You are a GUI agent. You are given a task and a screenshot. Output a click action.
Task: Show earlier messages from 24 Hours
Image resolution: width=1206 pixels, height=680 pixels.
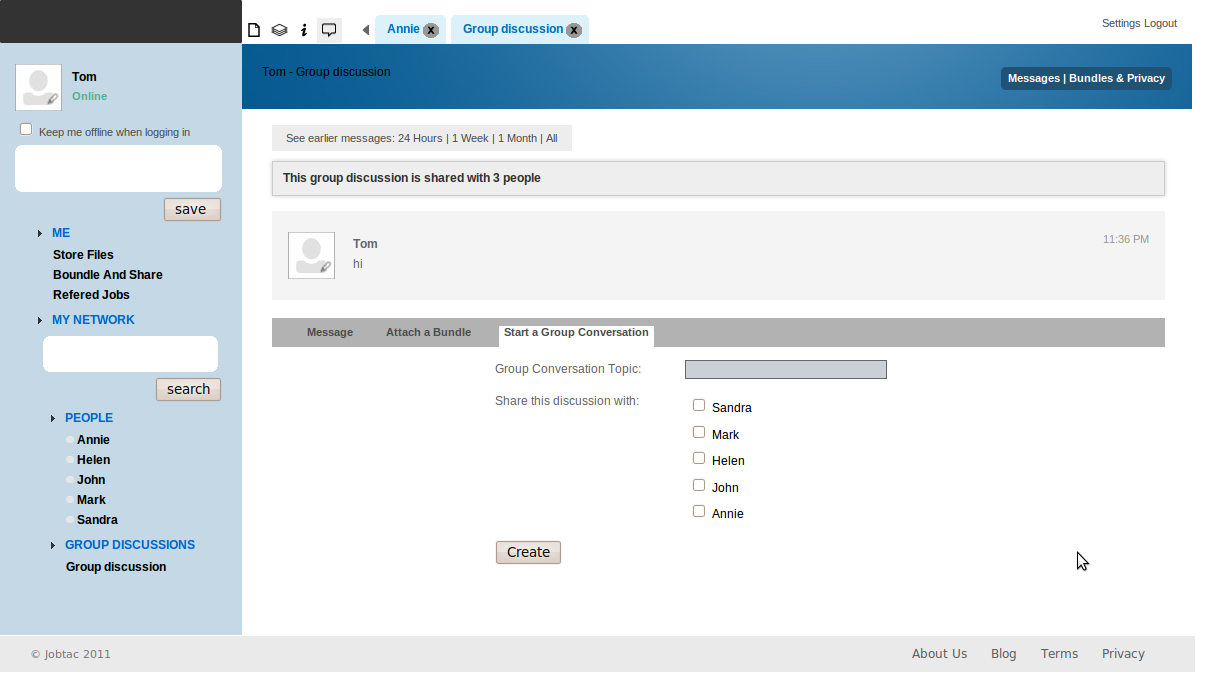pyautogui.click(x=420, y=138)
